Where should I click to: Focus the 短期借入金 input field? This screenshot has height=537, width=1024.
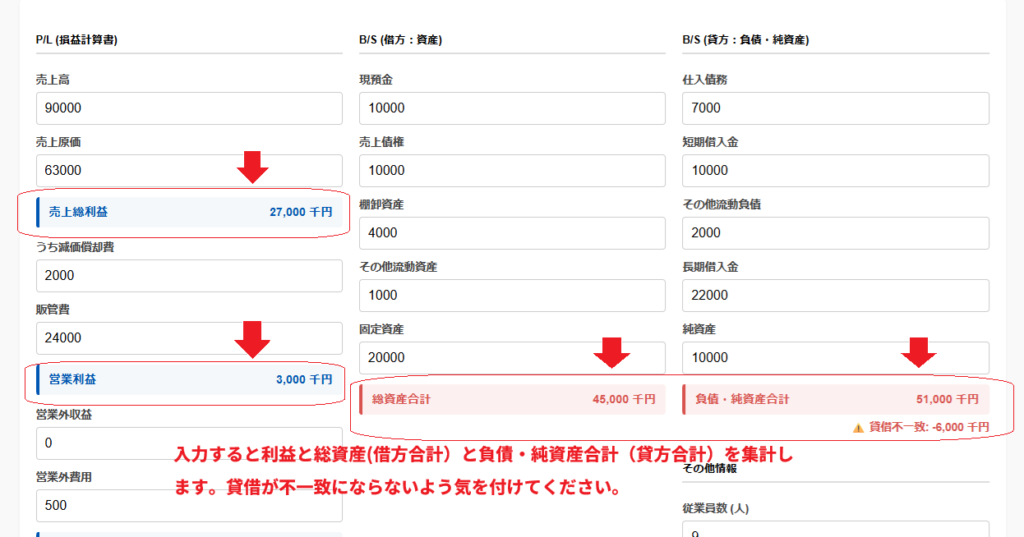tap(835, 170)
